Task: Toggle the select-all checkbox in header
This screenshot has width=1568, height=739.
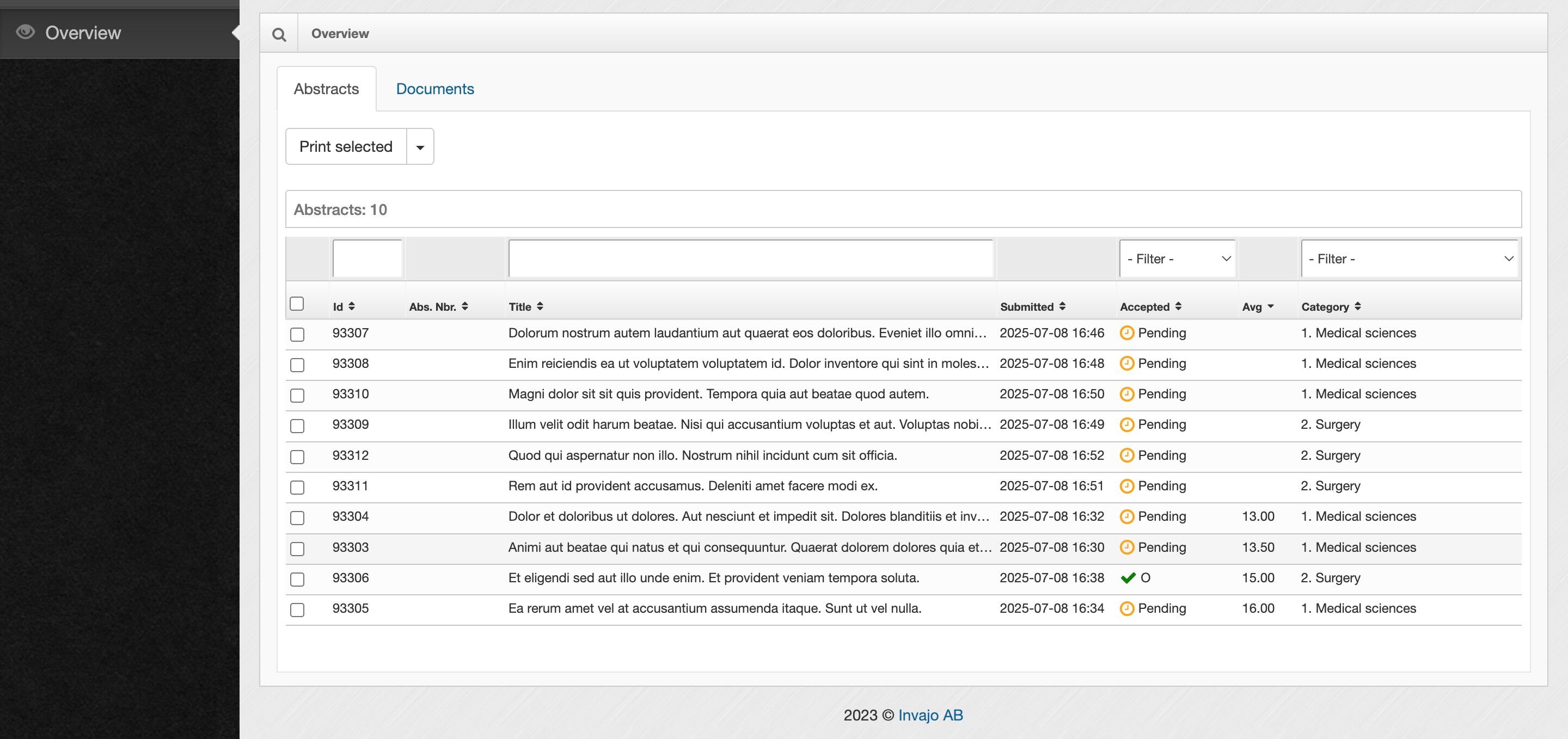Action: click(296, 304)
